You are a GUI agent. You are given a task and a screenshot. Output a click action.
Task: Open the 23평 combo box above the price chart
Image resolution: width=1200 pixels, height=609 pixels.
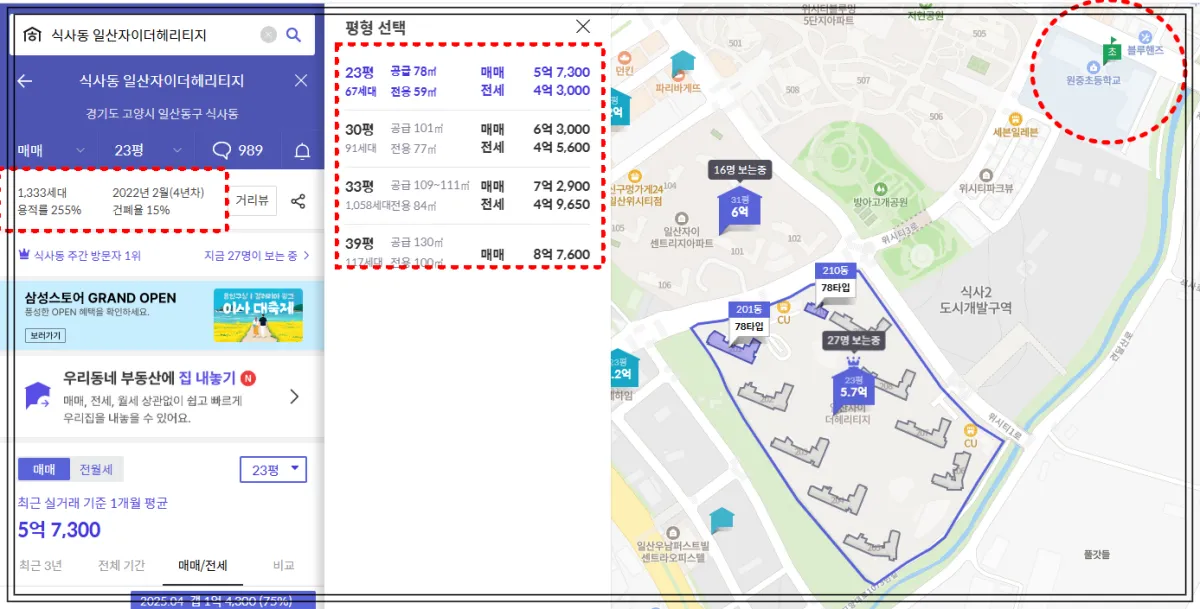[273, 469]
